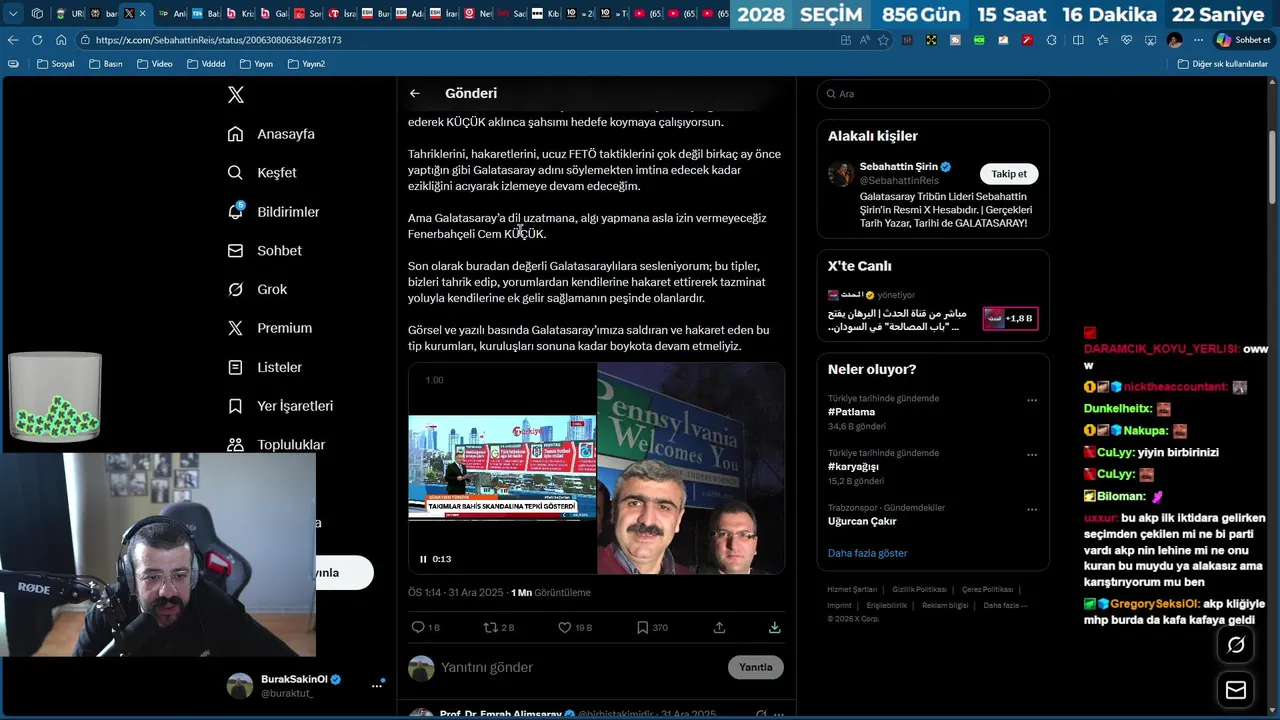Open Bildirimler notifications
The width and height of the screenshot is (1280, 720).
coord(273,212)
